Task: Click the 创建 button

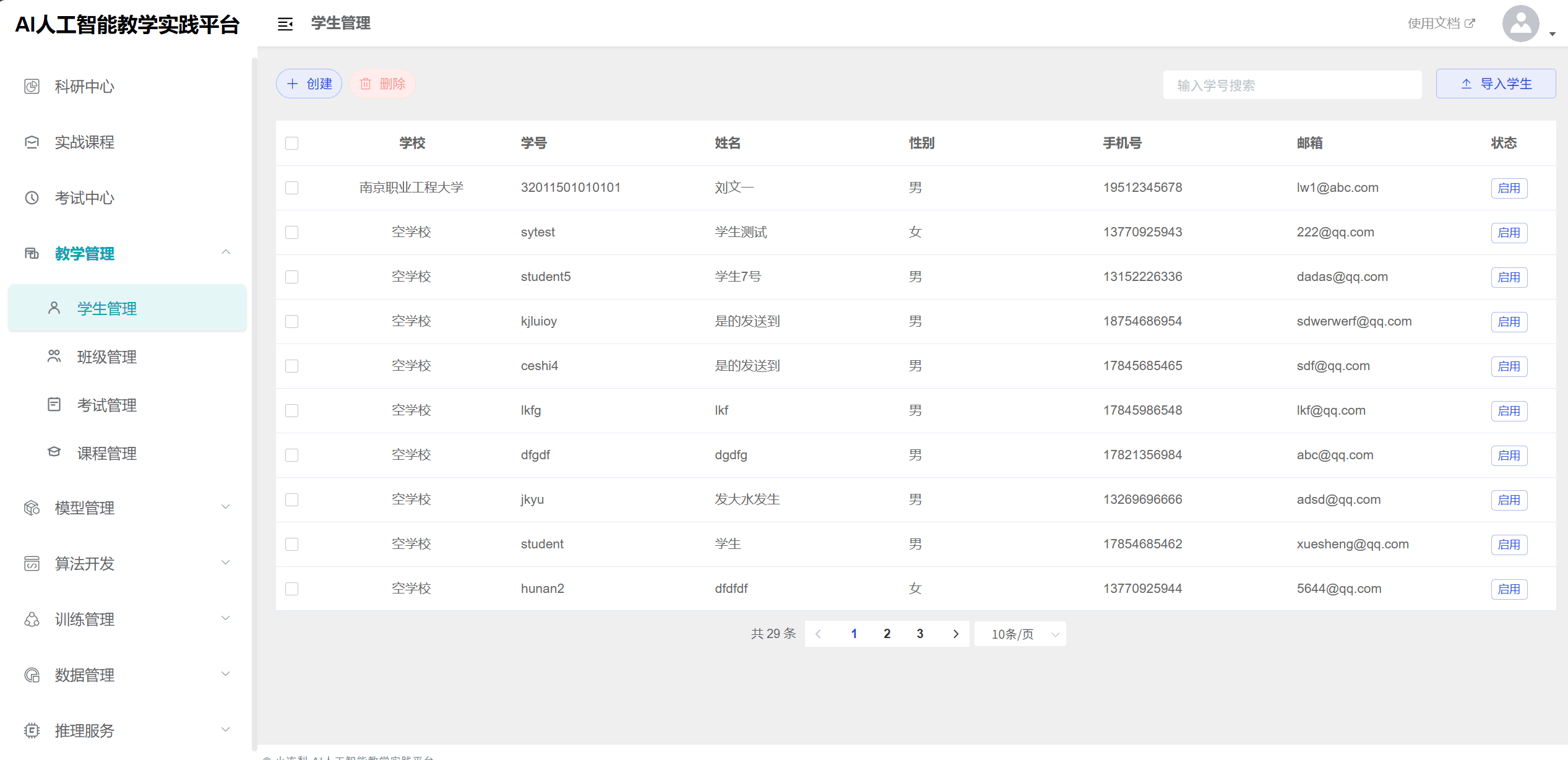Action: pyautogui.click(x=309, y=84)
